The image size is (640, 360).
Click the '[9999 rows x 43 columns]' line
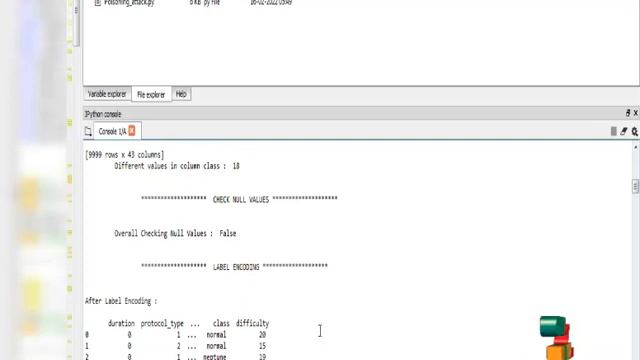(124, 155)
